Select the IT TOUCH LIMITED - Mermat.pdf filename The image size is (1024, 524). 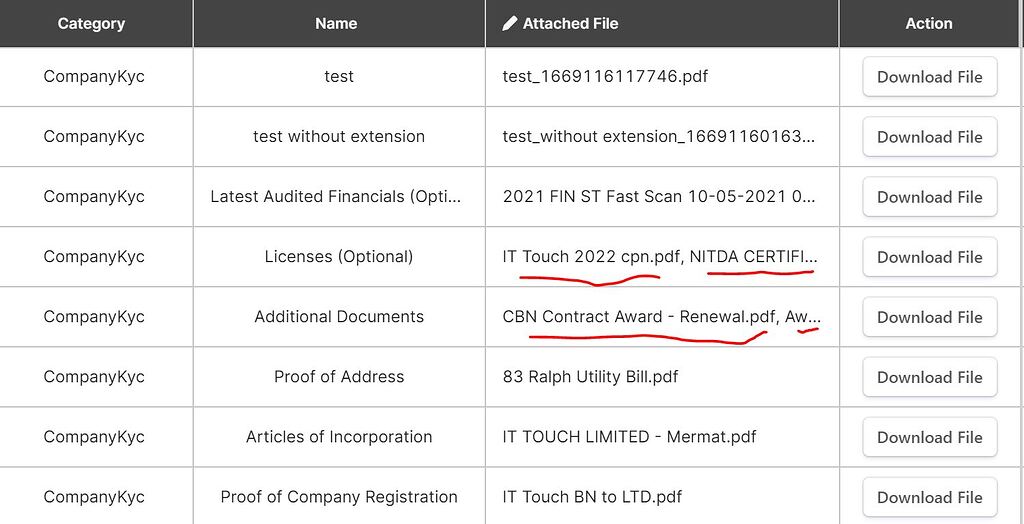(x=629, y=437)
